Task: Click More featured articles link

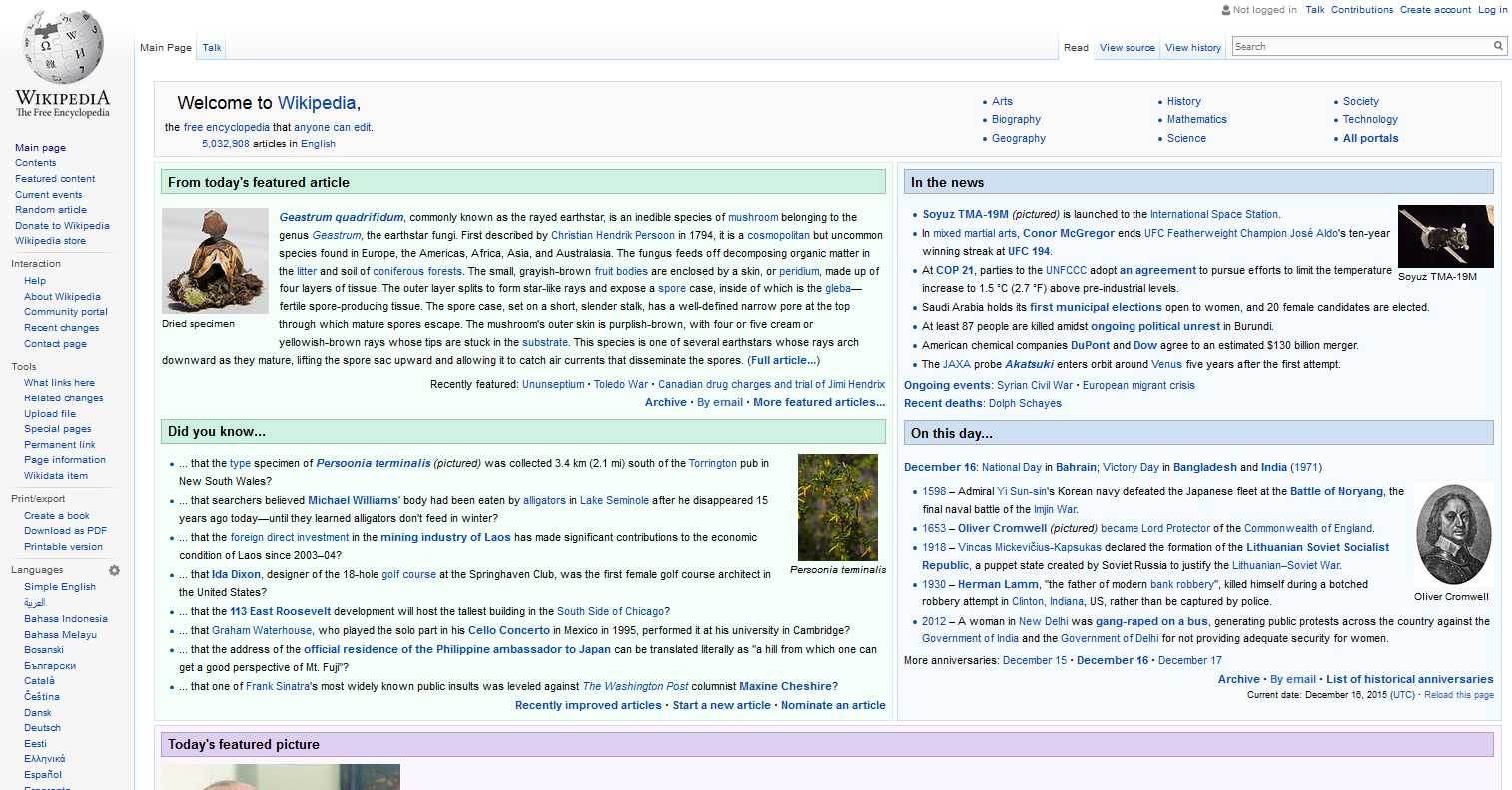Action: [819, 402]
